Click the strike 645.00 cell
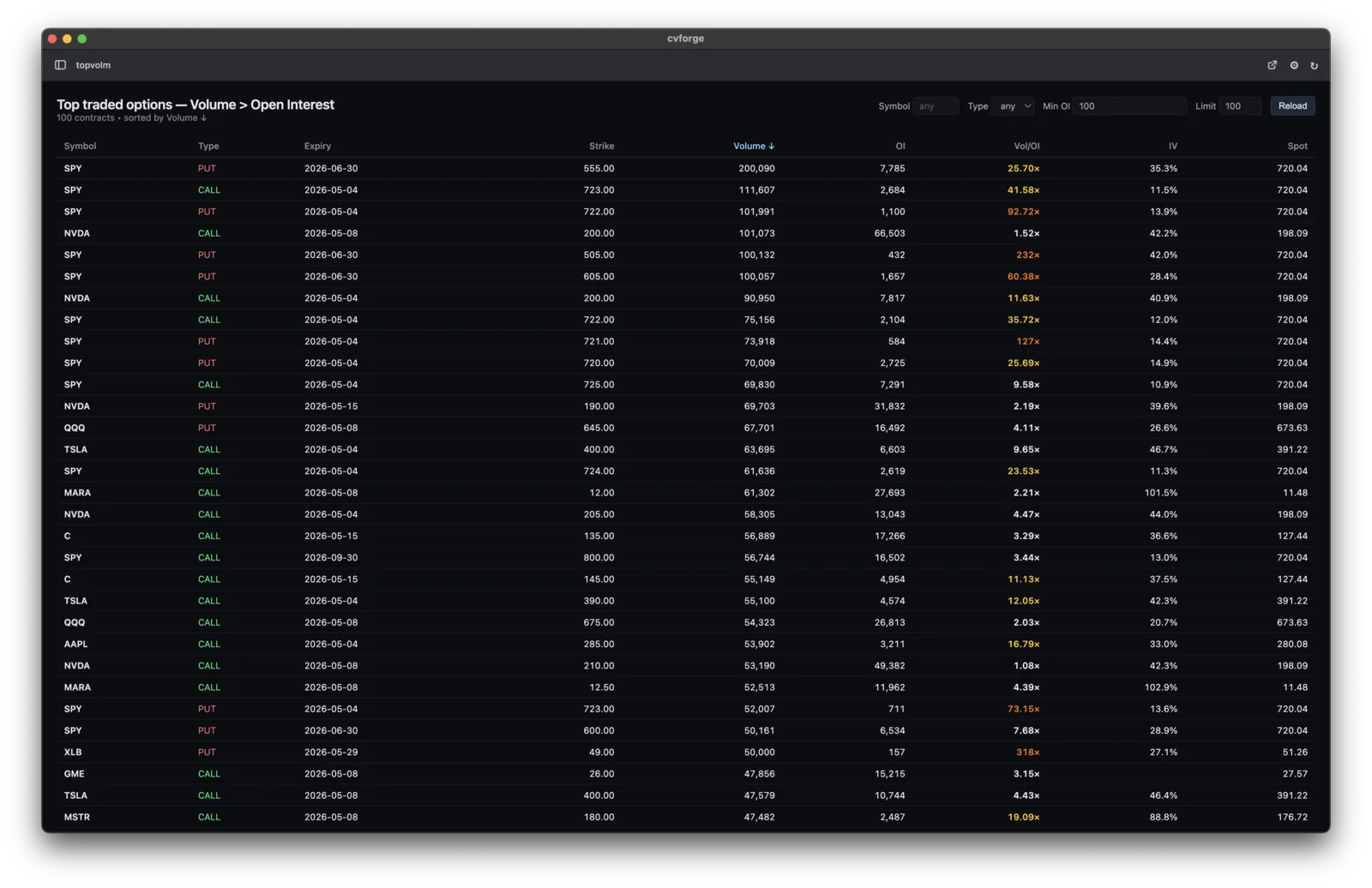The height and width of the screenshot is (888, 1372). click(599, 429)
